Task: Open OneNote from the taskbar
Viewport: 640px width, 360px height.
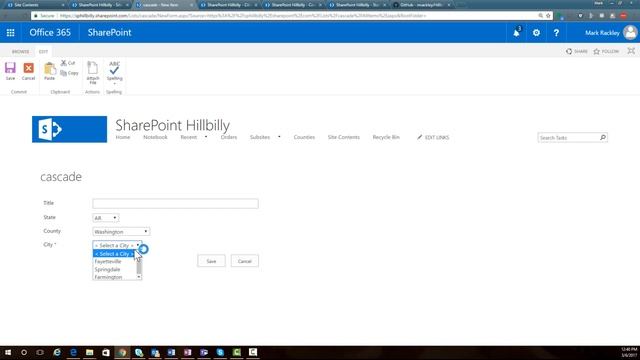Action: click(x=187, y=352)
